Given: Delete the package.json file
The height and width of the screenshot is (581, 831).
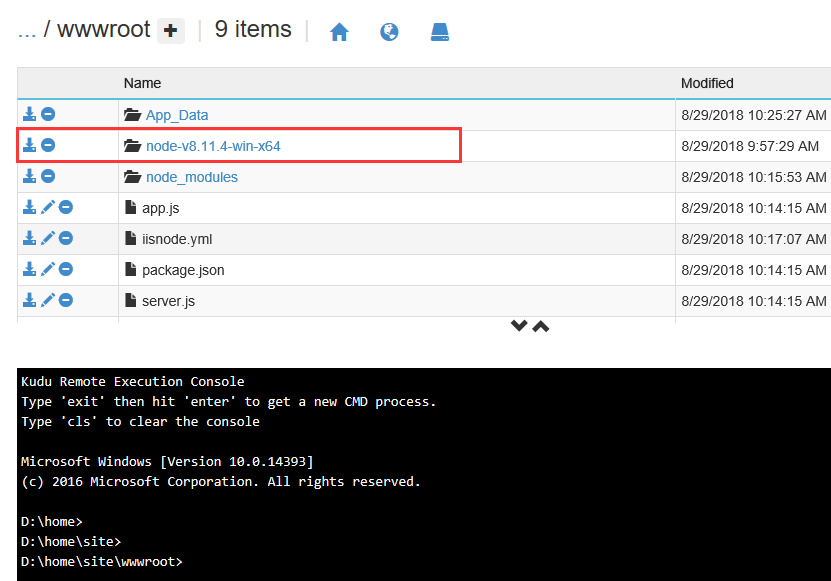Looking at the screenshot, I should (66, 270).
